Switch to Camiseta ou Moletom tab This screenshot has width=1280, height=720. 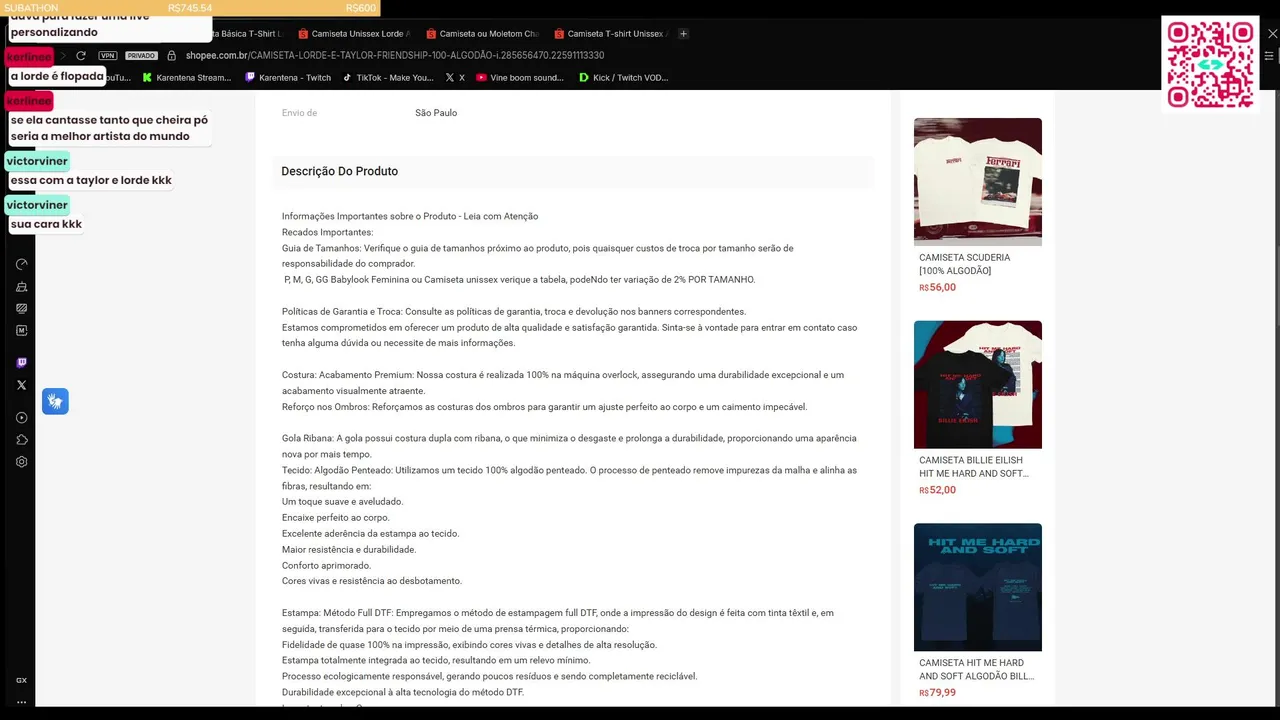click(x=482, y=34)
